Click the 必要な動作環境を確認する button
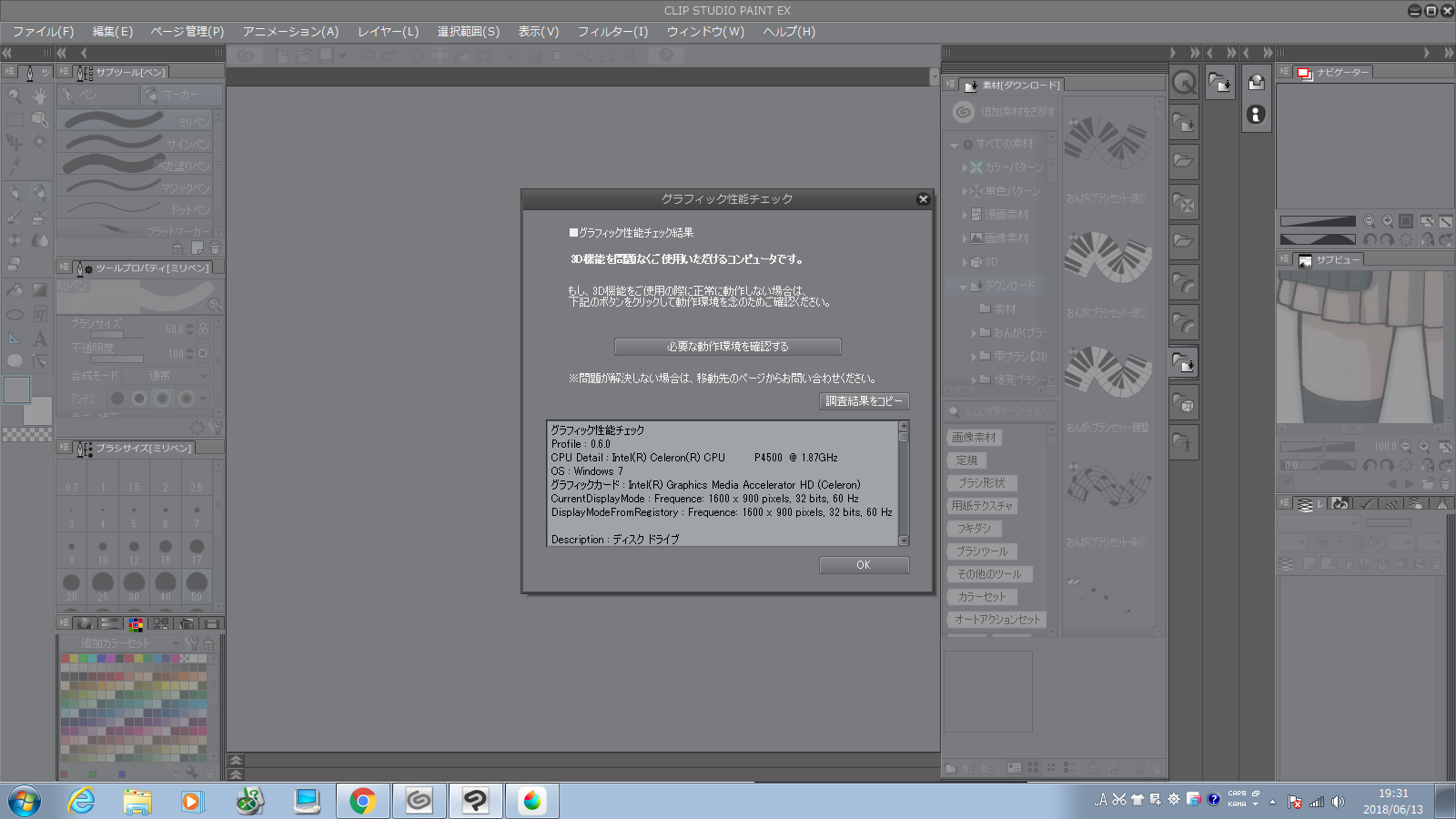Viewport: 1456px width, 819px height. [x=727, y=347]
